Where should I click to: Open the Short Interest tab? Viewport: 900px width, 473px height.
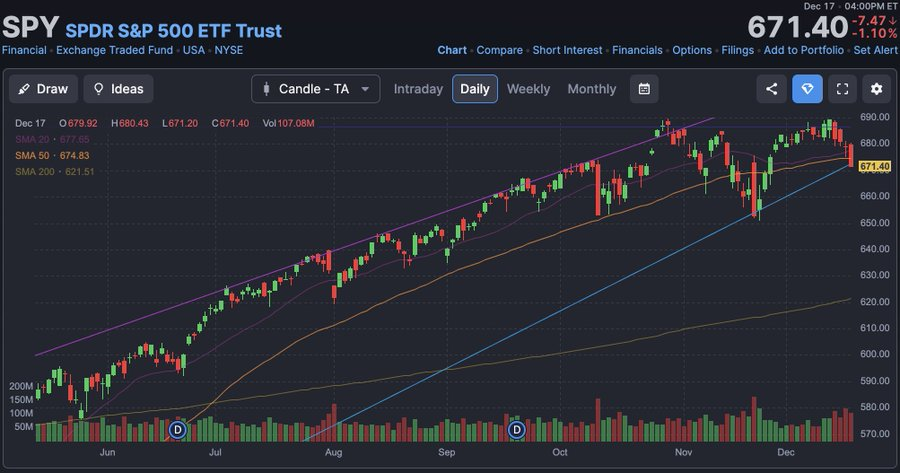pos(567,50)
